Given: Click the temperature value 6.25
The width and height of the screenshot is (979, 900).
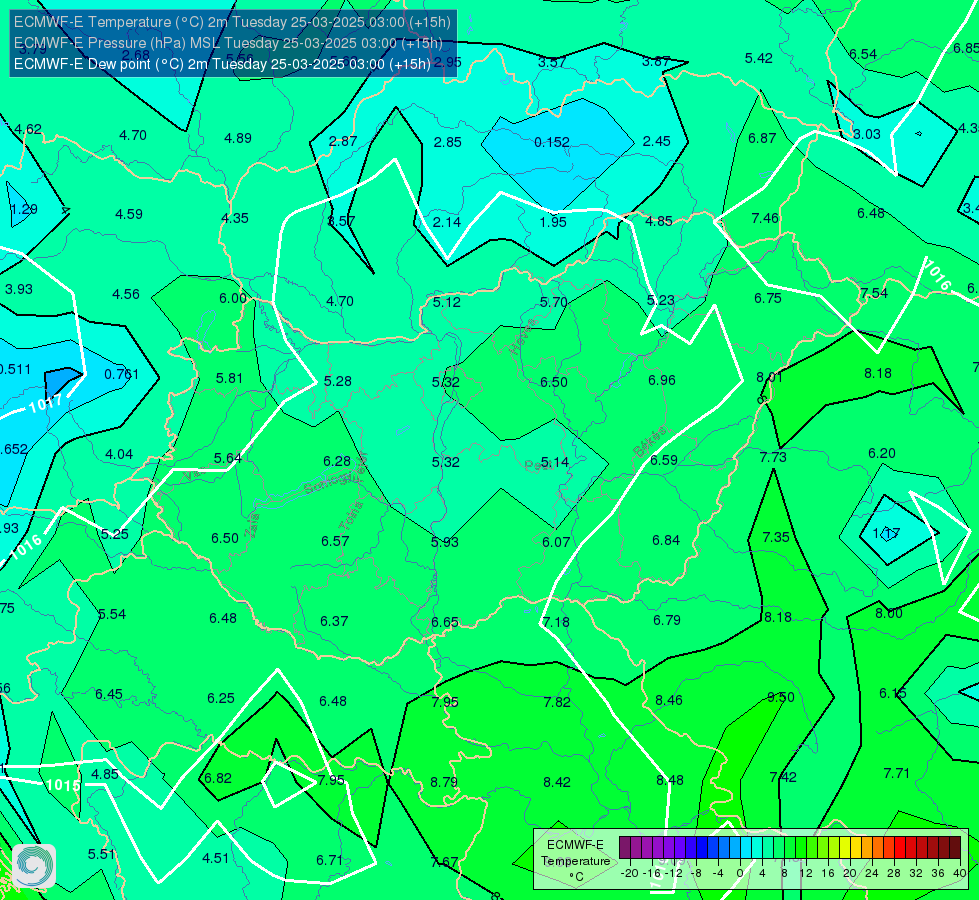Looking at the screenshot, I should pos(221,698).
